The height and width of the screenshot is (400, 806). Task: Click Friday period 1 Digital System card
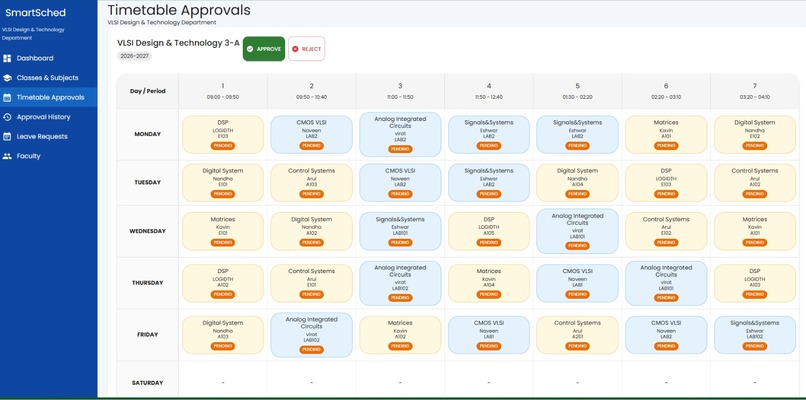223,335
